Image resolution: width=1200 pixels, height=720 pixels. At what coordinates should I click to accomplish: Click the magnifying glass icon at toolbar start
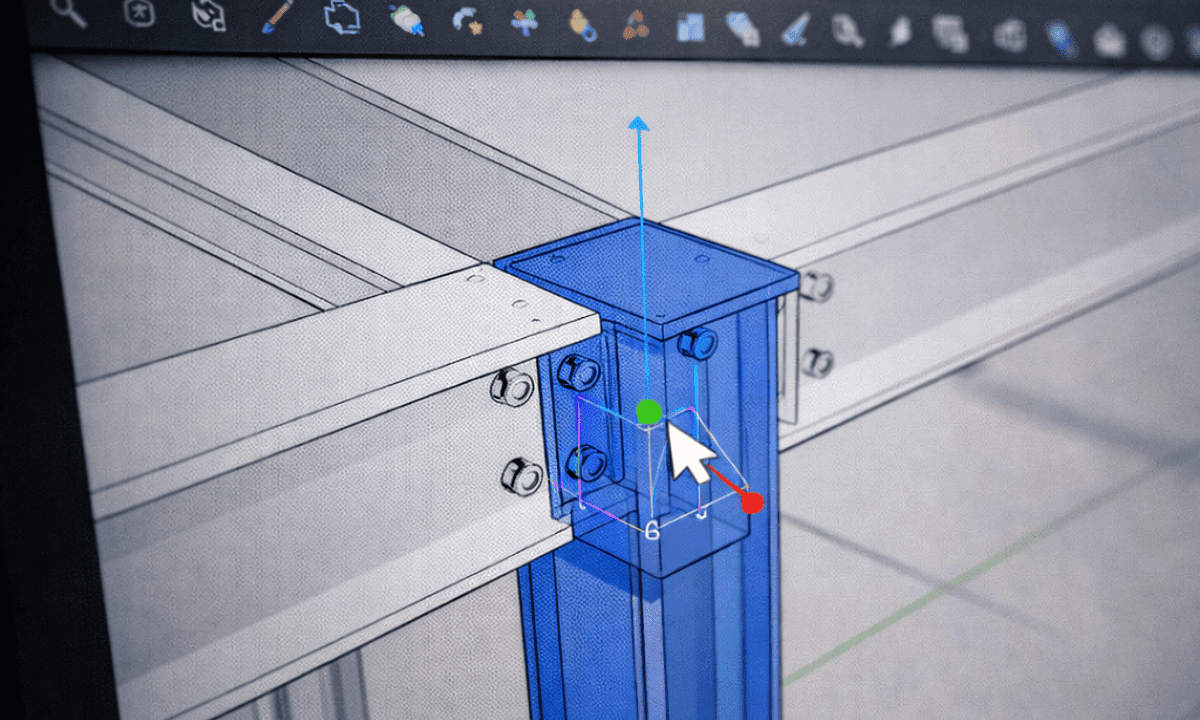[x=68, y=13]
